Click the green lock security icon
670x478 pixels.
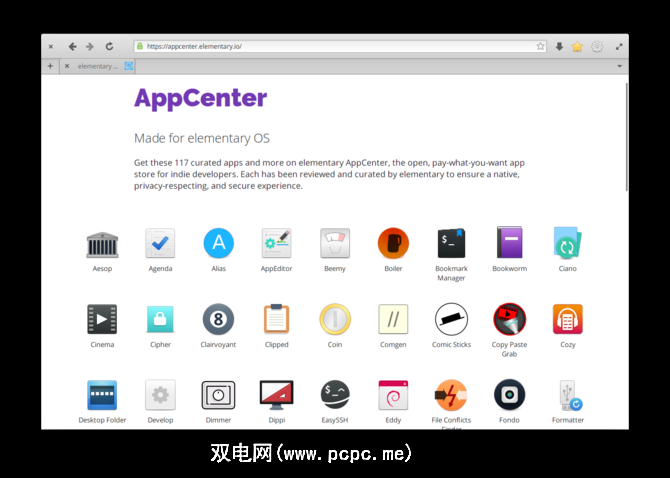pyautogui.click(x=140, y=46)
